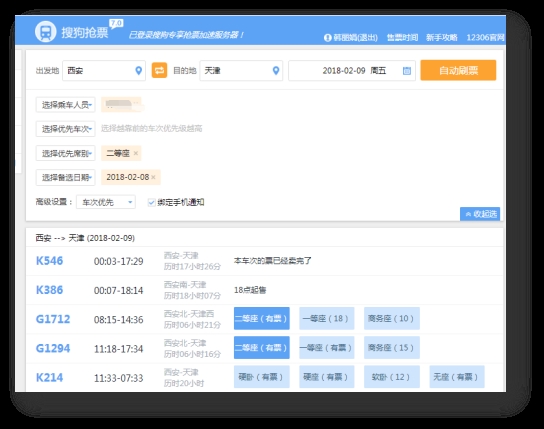Open the 选择乘车人员 dropdown
This screenshot has width=544, height=429.
coord(66,105)
